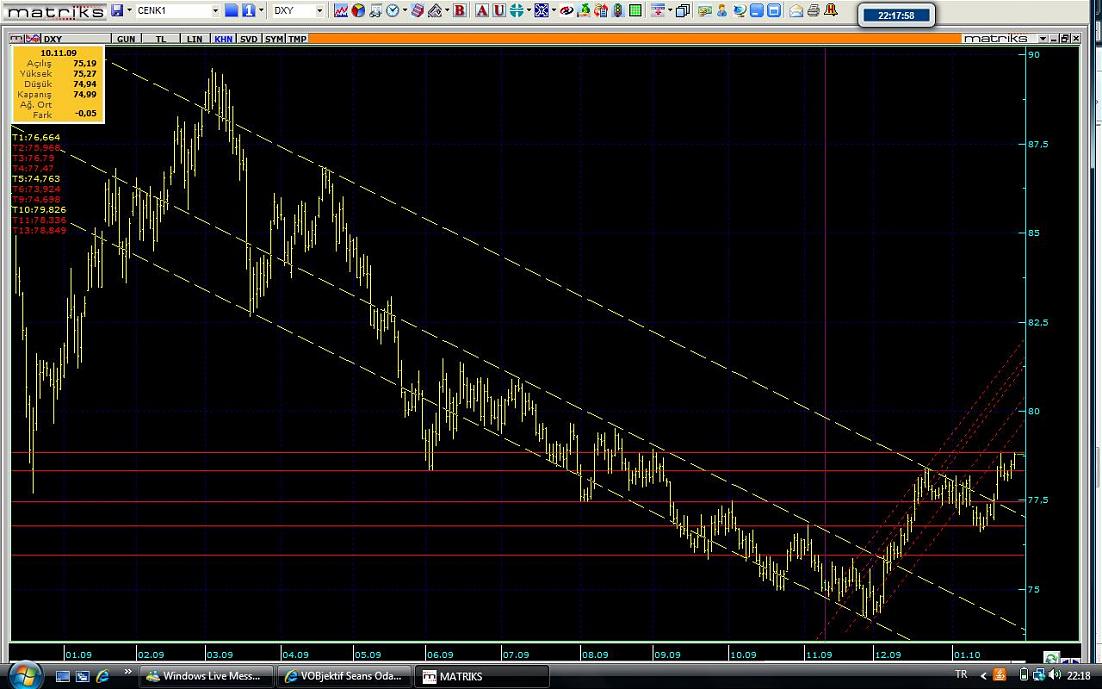Open the DXY symbol dropdown
This screenshot has width=1102, height=689.
(x=320, y=11)
